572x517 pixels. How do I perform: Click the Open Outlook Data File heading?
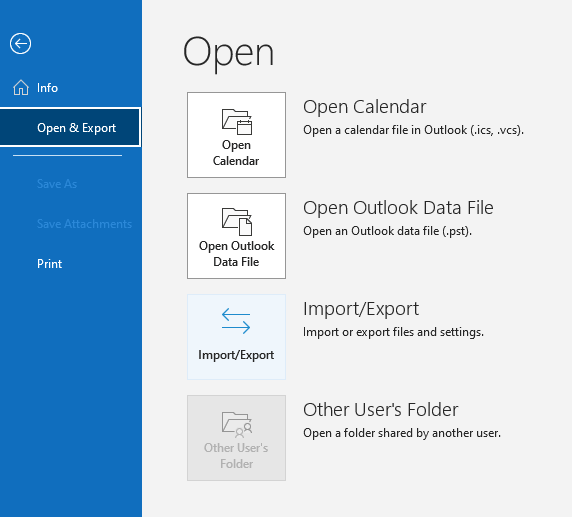(398, 208)
